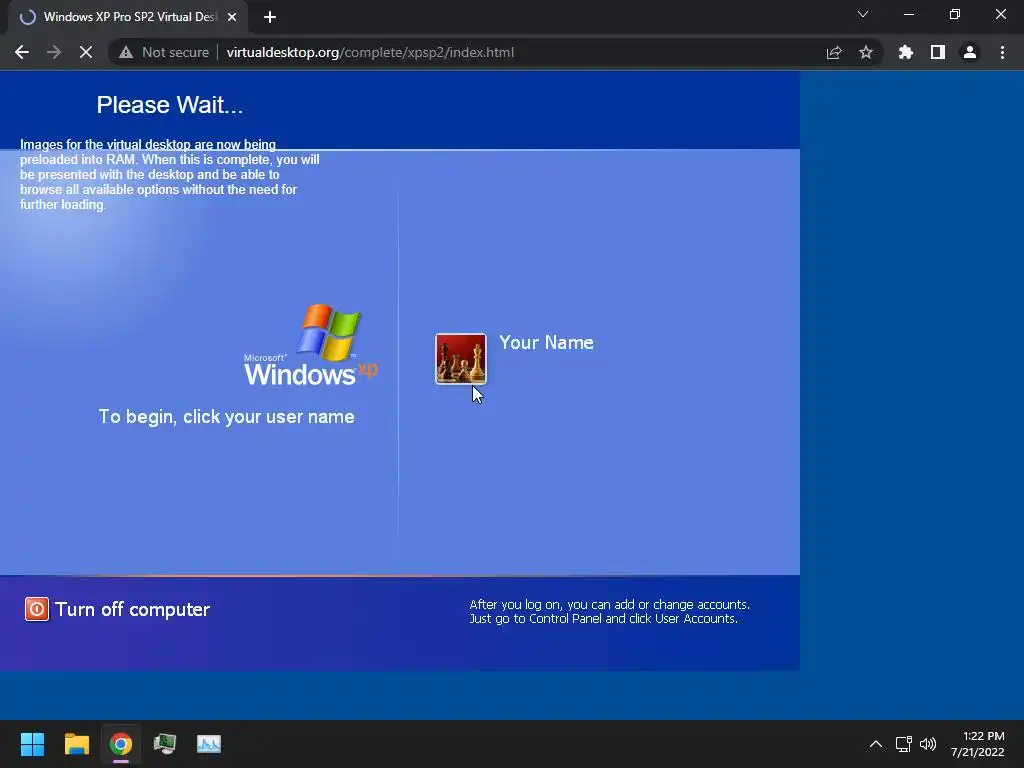Show hidden system tray icons

876,744
